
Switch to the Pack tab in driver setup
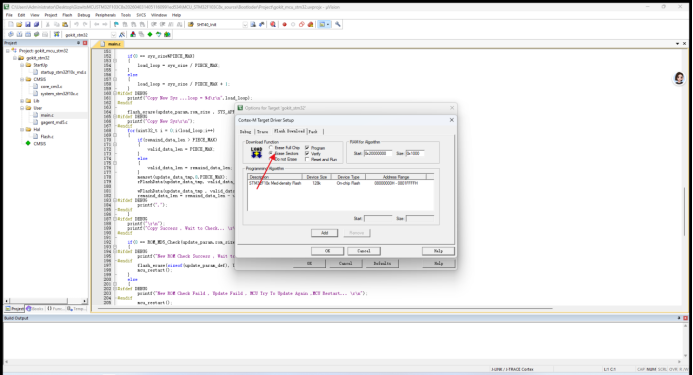point(313,131)
